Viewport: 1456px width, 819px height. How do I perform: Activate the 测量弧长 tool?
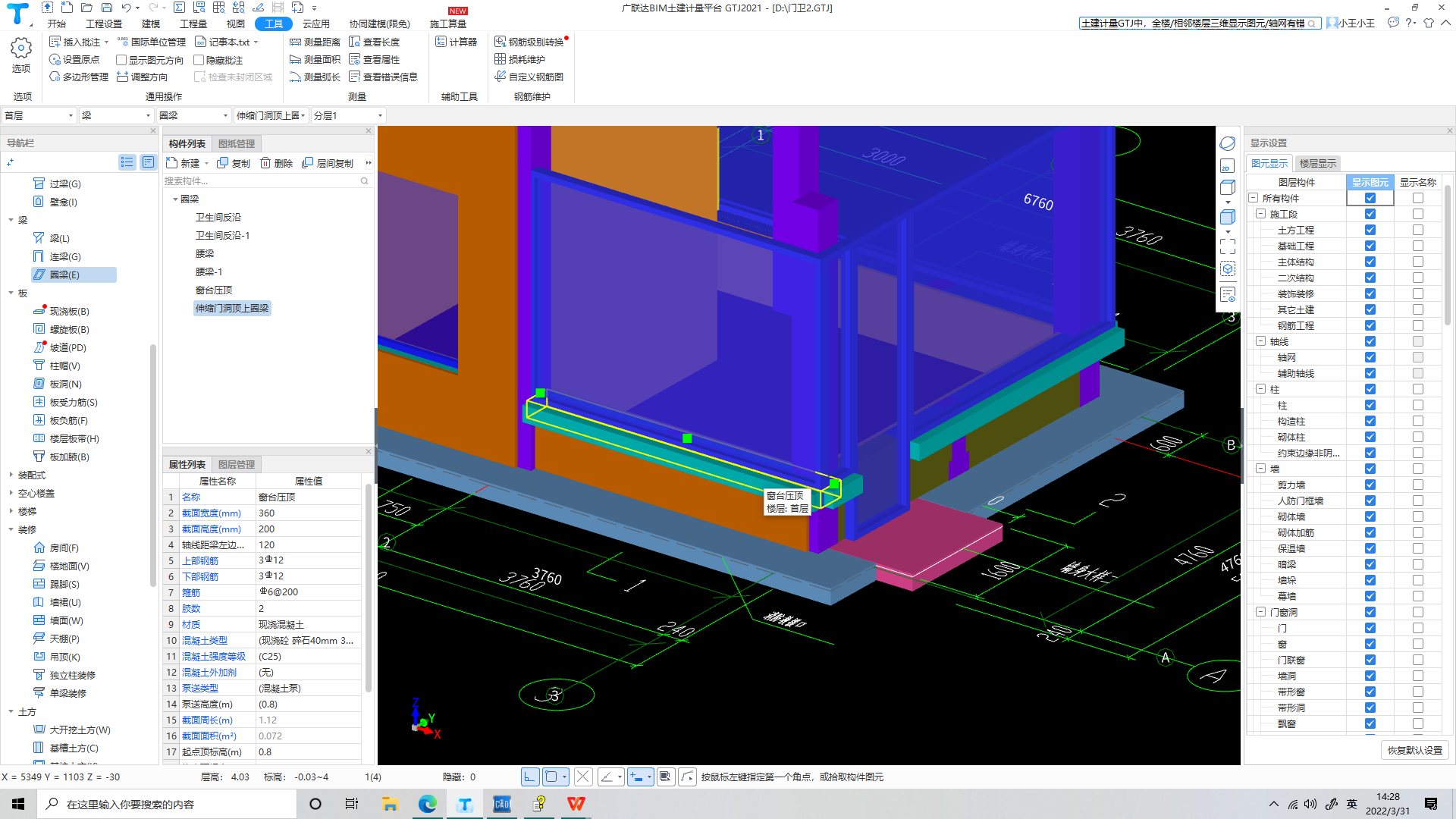(315, 77)
